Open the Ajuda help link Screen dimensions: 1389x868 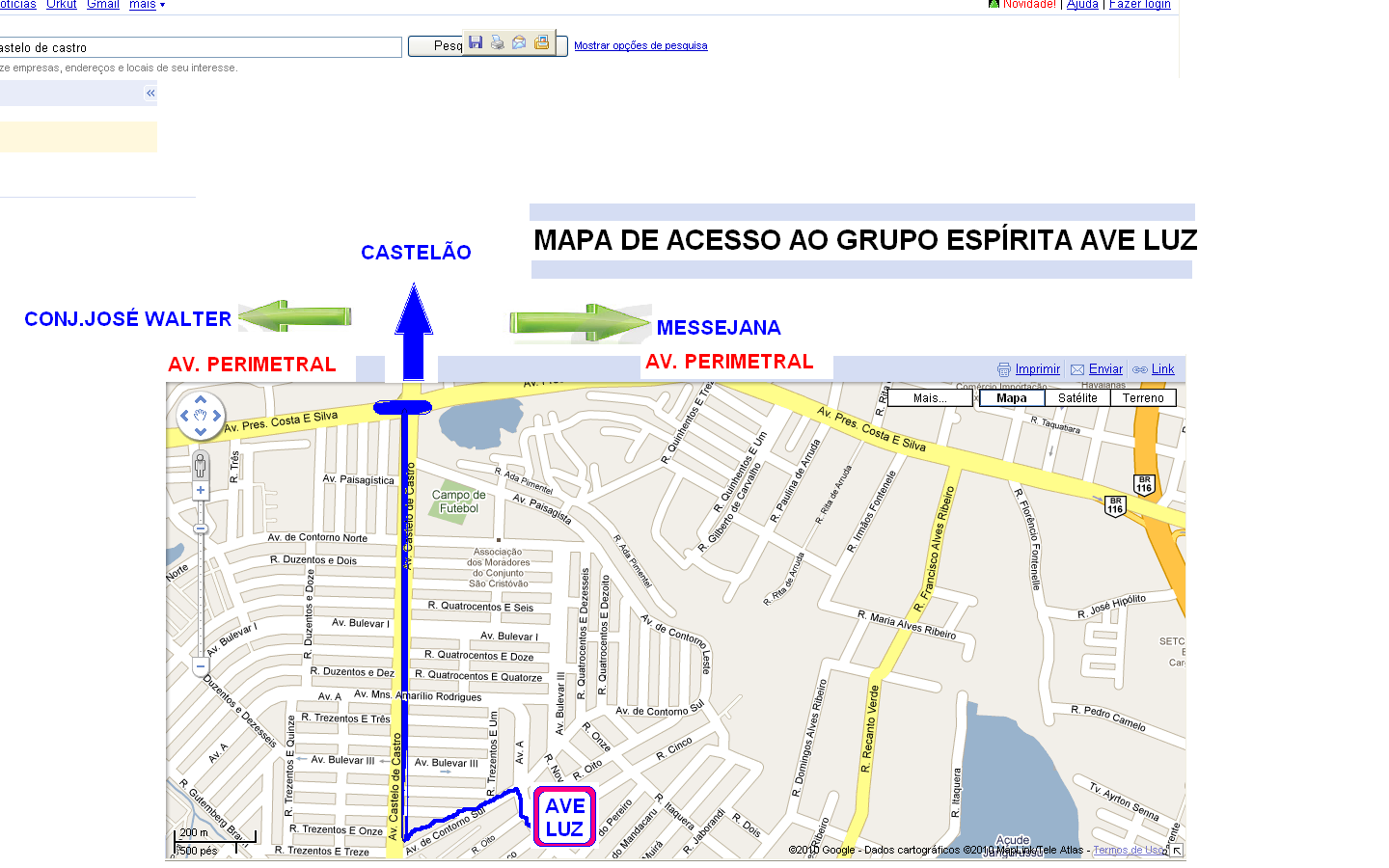pyautogui.click(x=1082, y=5)
